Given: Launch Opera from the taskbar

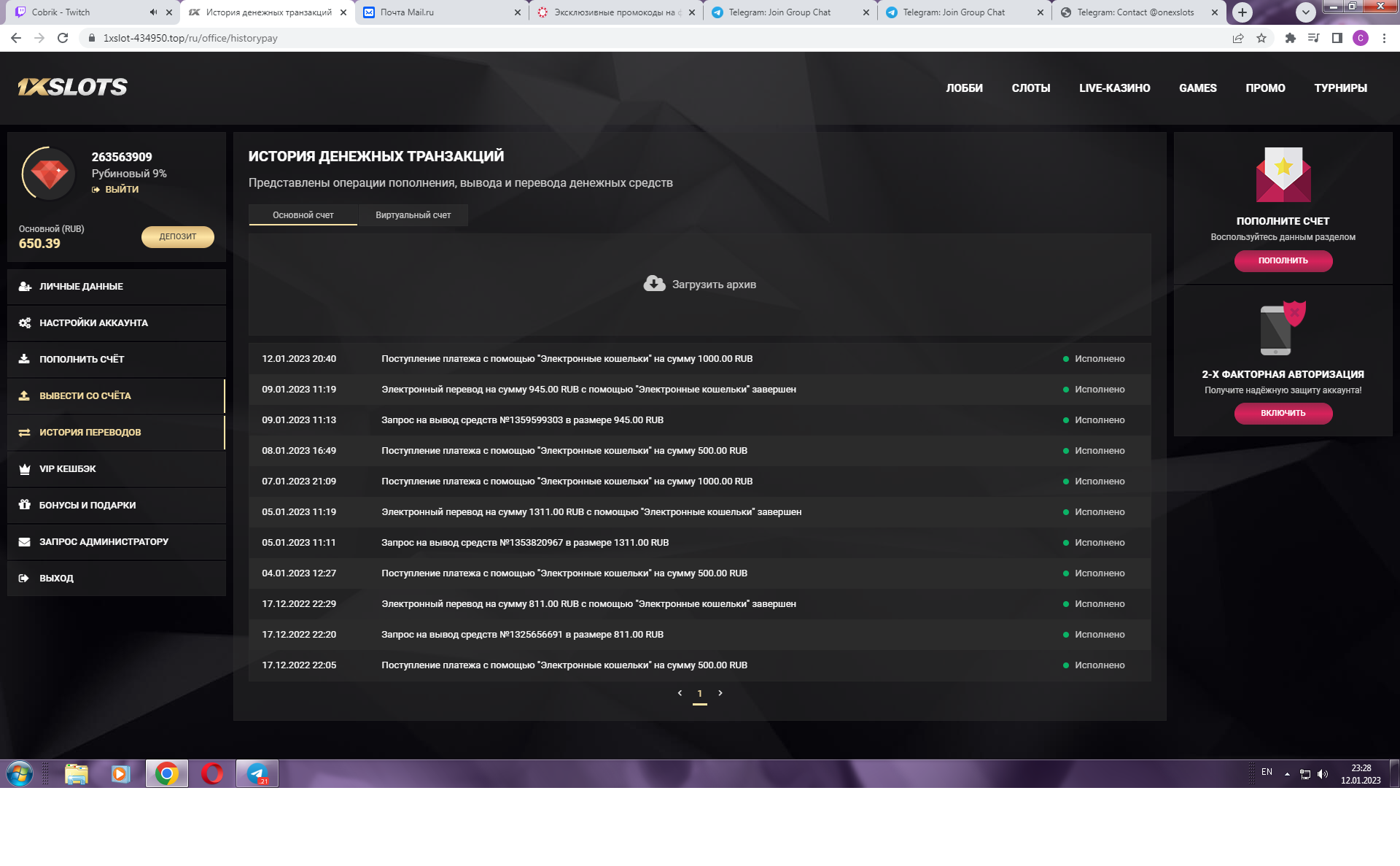Looking at the screenshot, I should pyautogui.click(x=212, y=773).
